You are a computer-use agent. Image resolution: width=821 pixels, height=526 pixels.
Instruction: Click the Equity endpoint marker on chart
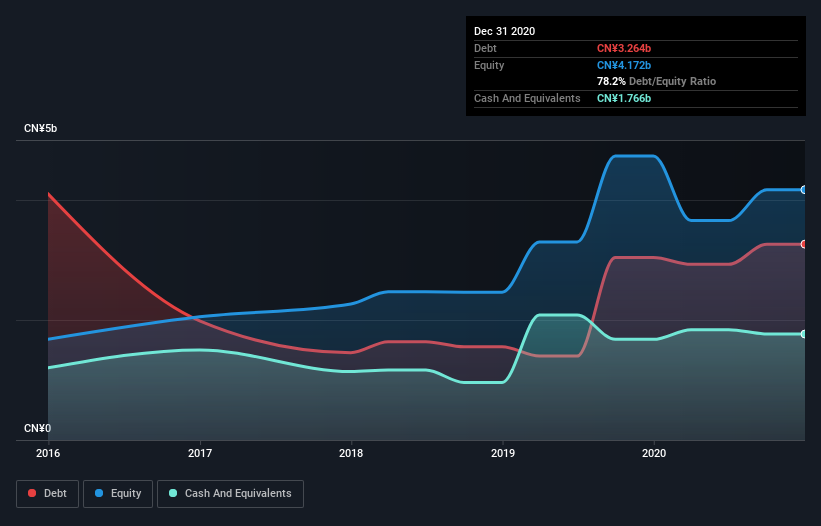point(803,189)
